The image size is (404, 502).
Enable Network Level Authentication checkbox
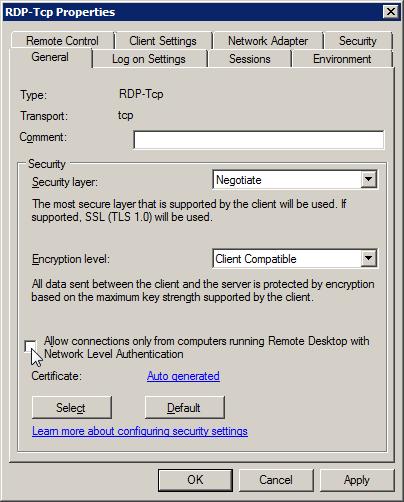click(30, 346)
